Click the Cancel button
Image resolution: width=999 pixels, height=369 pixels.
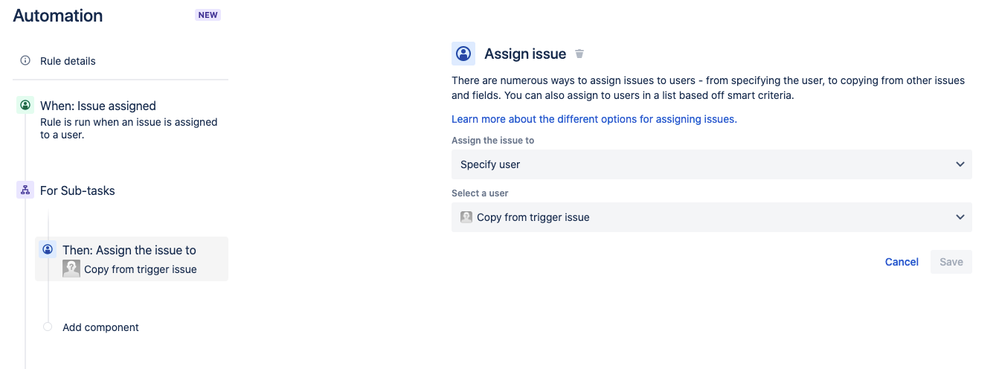pyautogui.click(x=902, y=262)
